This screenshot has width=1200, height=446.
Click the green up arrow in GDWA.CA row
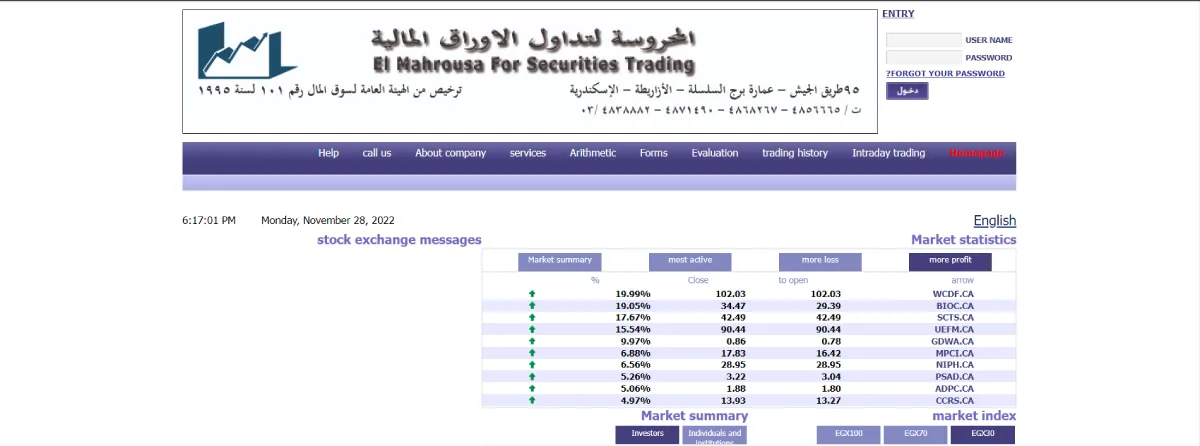tap(532, 341)
